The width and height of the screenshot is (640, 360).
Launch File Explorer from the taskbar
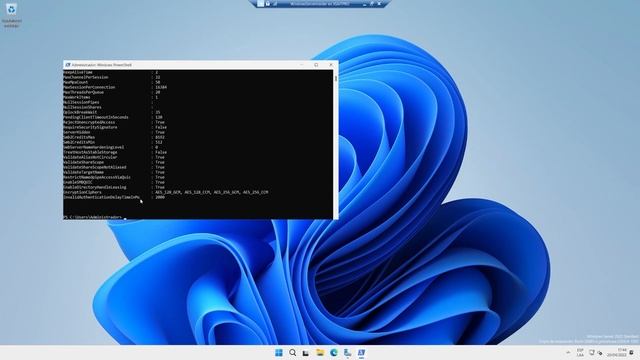tap(320, 353)
